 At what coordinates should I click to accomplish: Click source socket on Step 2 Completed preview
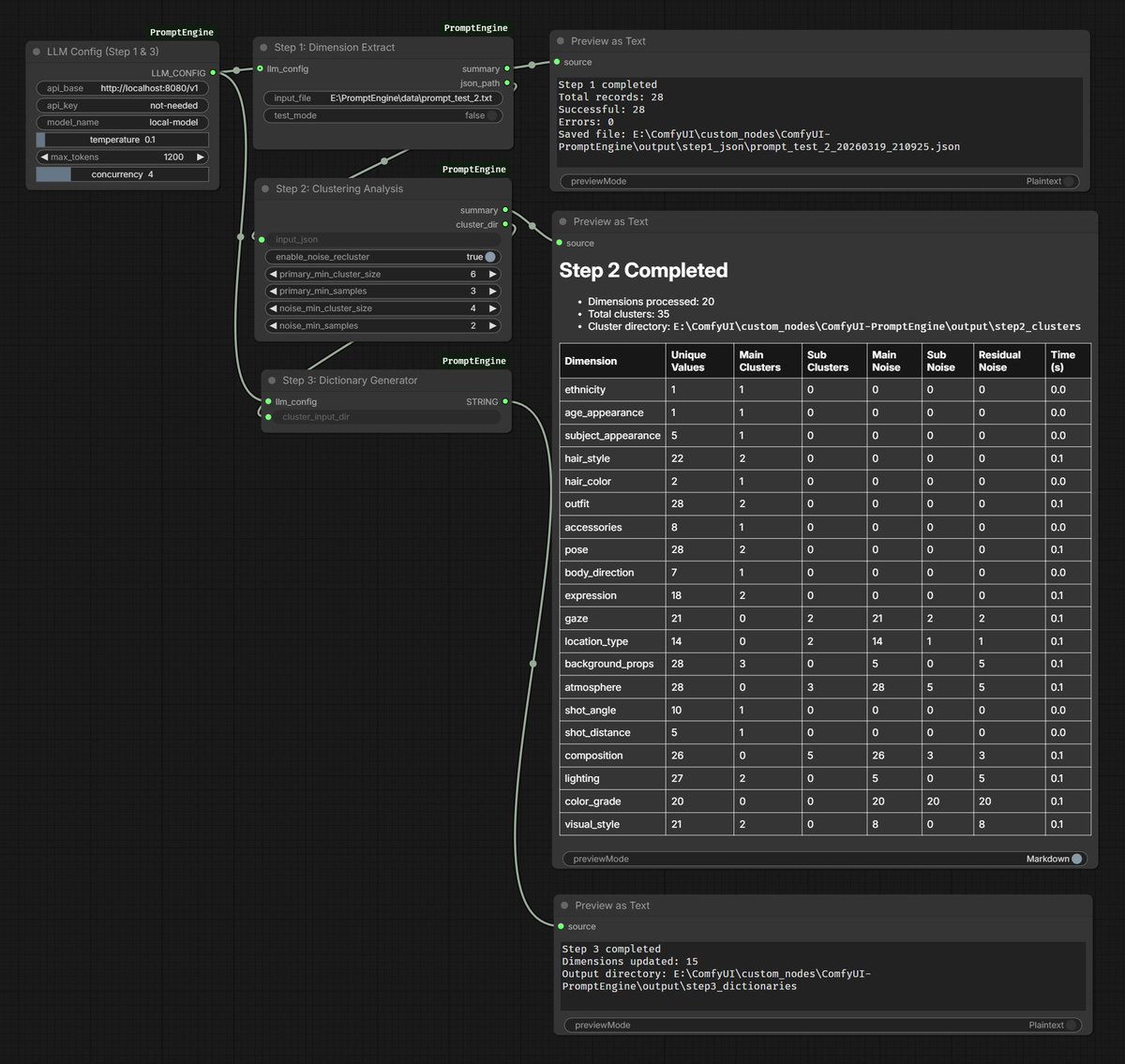tap(559, 243)
